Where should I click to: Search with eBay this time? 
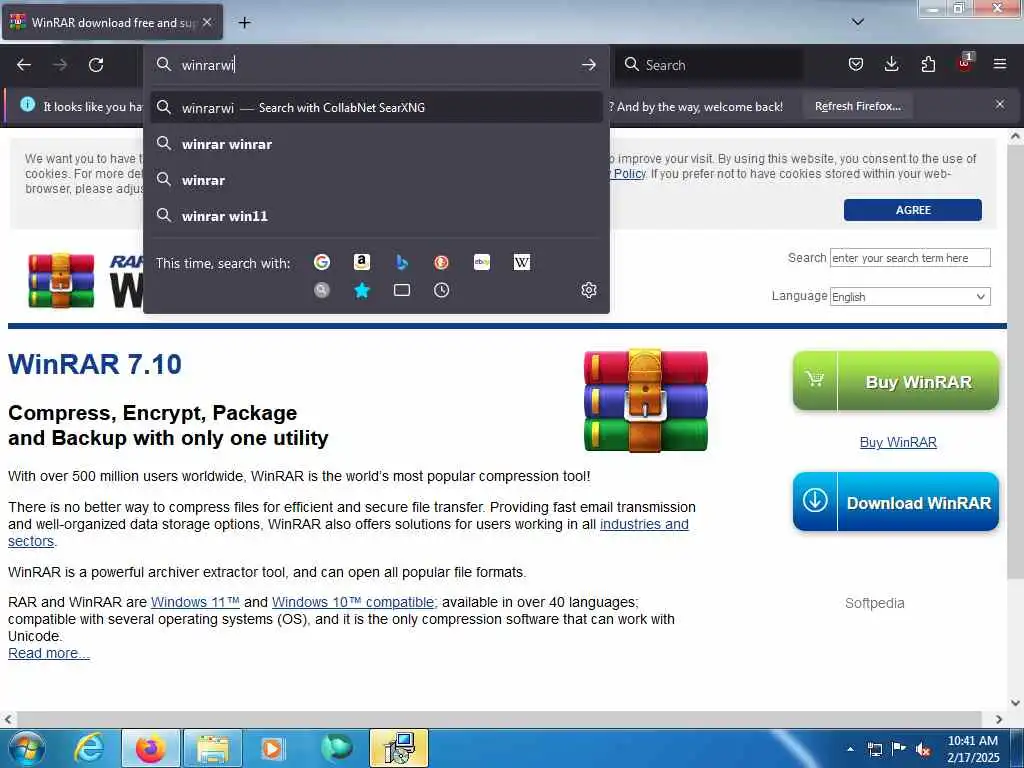481,262
